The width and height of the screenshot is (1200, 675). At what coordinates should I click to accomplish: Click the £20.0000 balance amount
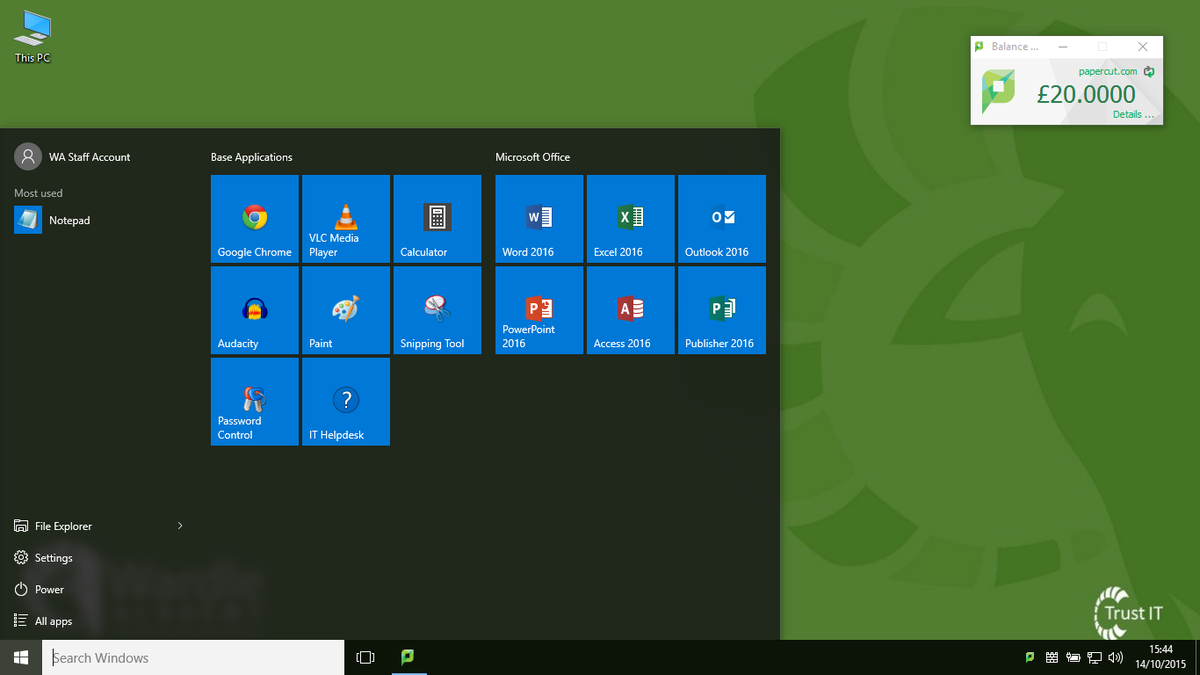click(x=1086, y=94)
